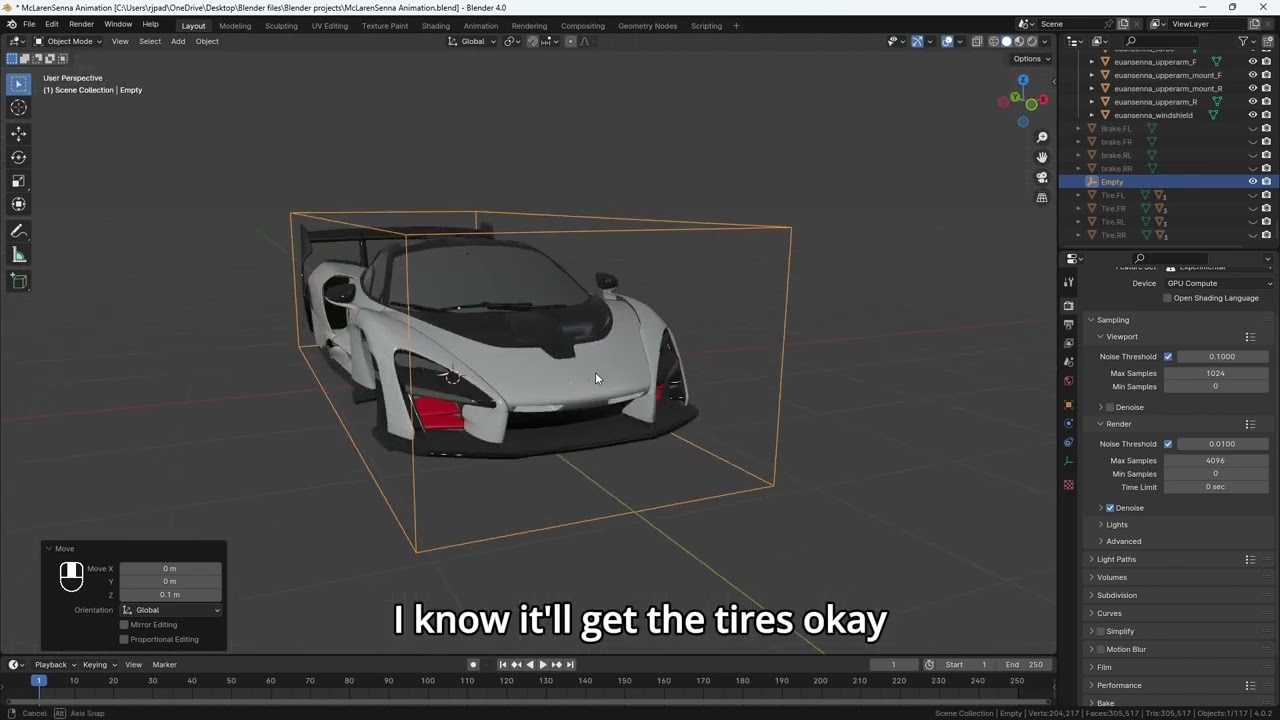Click the viewport zoom magnifier icon
1280x720 pixels.
pyautogui.click(x=1042, y=137)
